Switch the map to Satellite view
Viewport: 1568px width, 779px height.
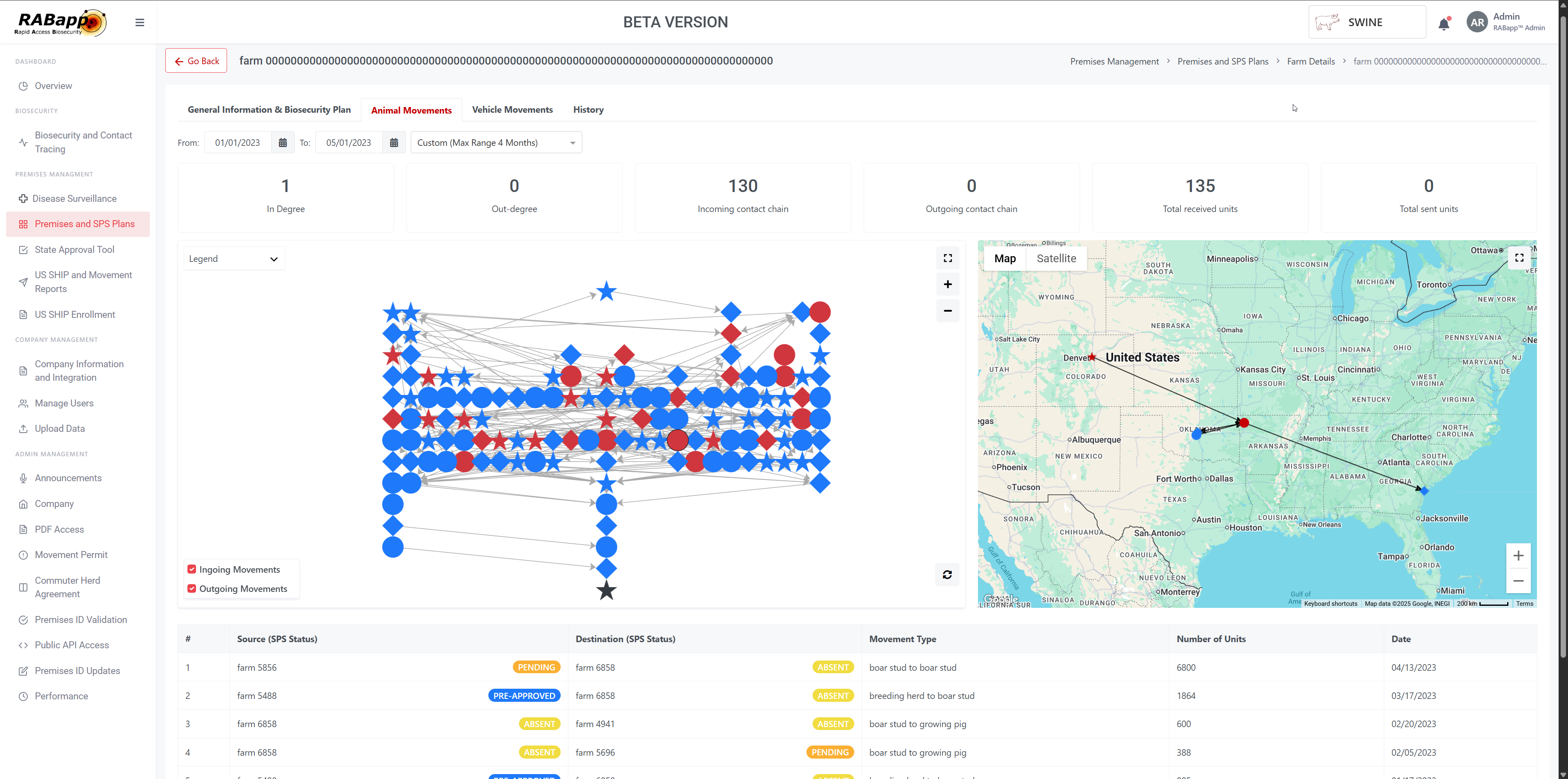pos(1056,258)
